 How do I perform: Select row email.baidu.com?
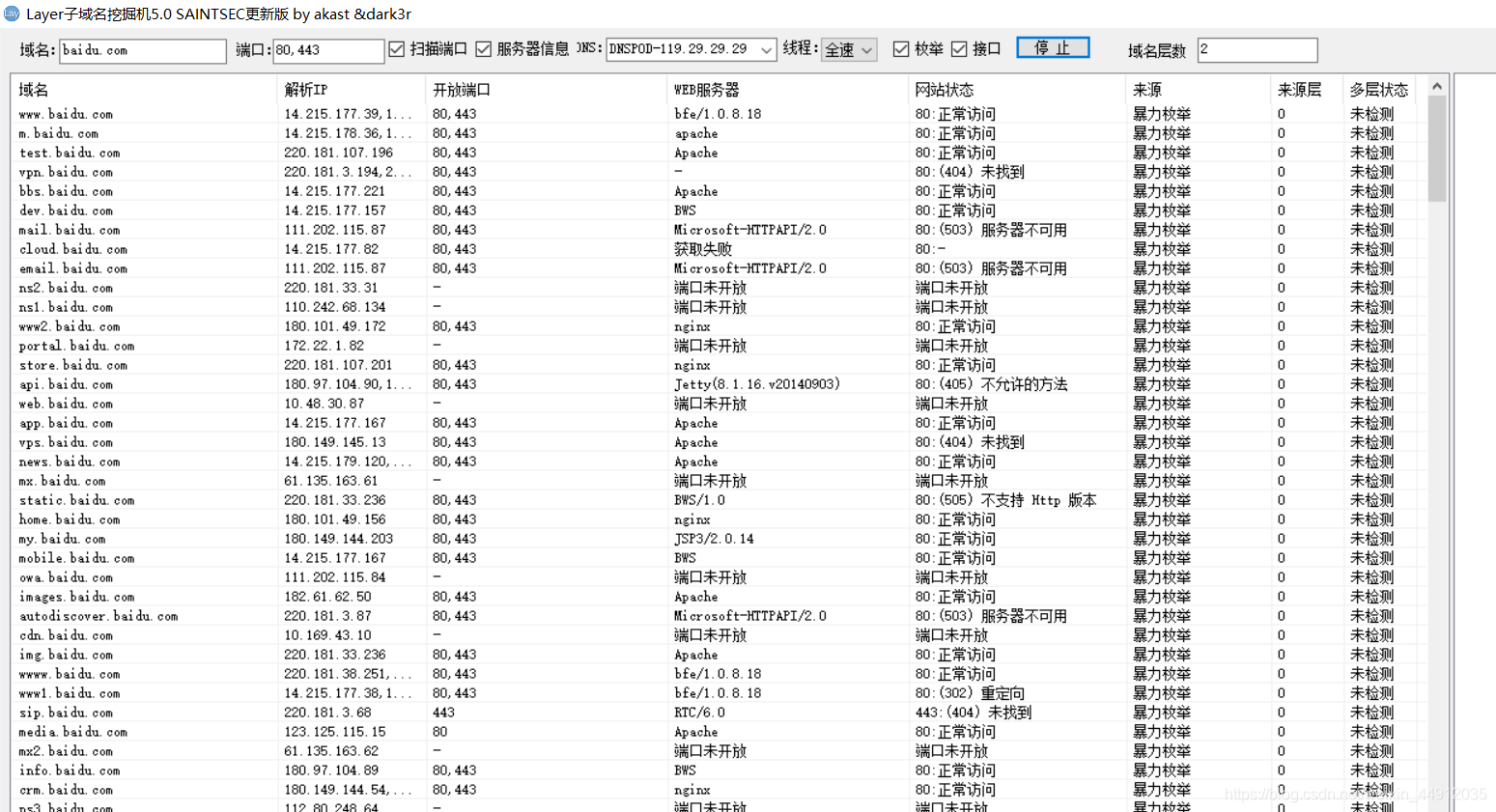tap(719, 268)
